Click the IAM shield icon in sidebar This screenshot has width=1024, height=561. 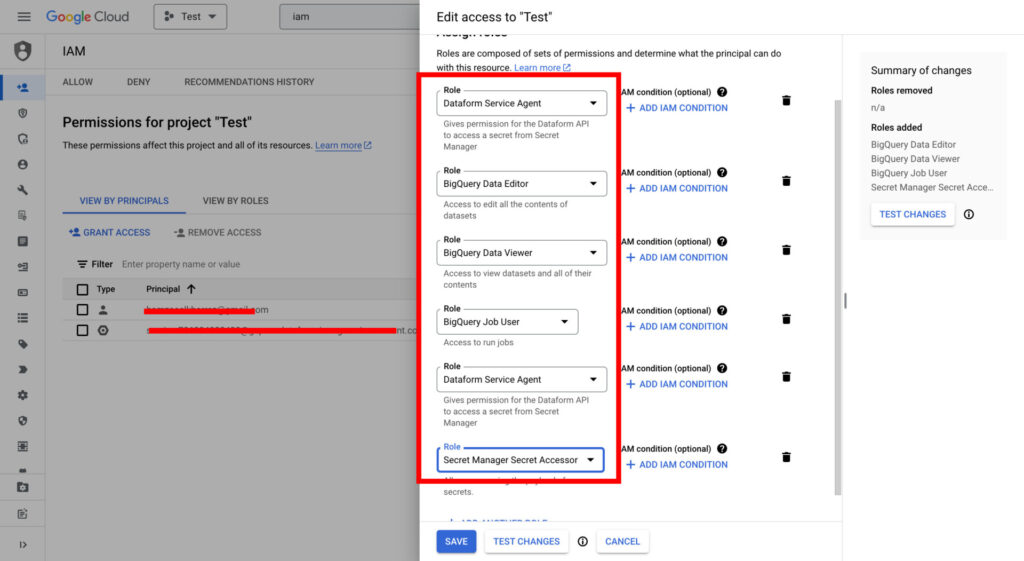click(23, 51)
